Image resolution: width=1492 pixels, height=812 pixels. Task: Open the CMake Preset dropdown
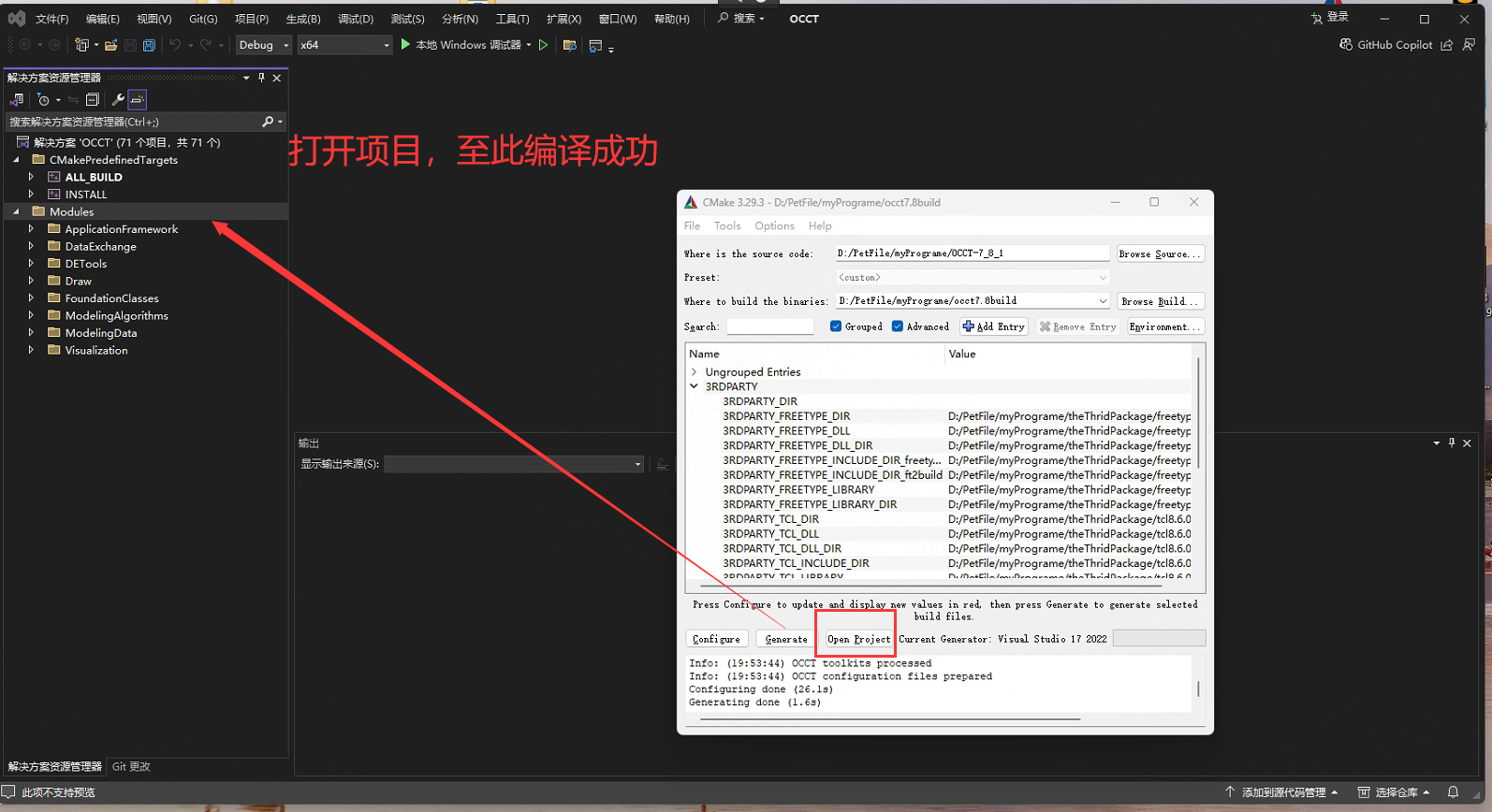tap(973, 277)
